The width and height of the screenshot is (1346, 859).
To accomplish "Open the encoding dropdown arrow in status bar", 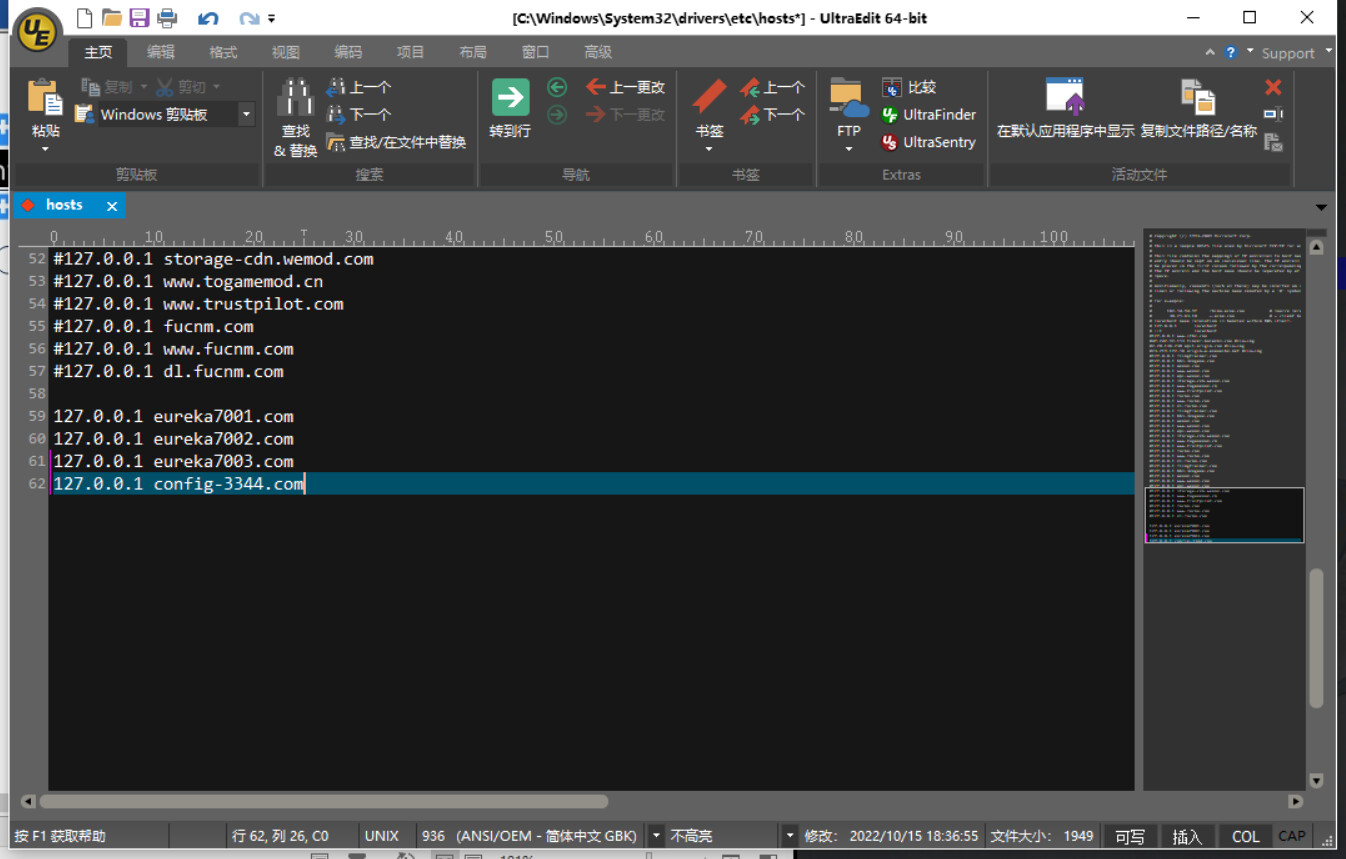I will point(657,836).
